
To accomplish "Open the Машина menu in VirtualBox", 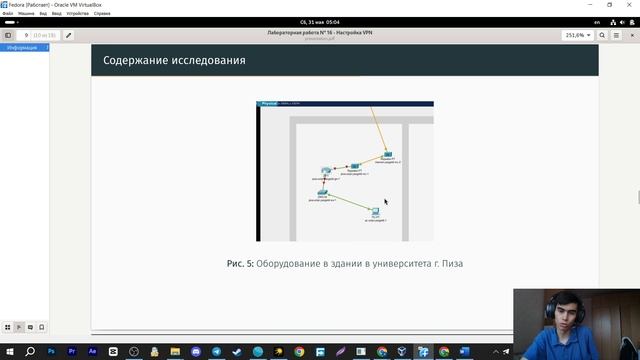I will click(x=26, y=13).
